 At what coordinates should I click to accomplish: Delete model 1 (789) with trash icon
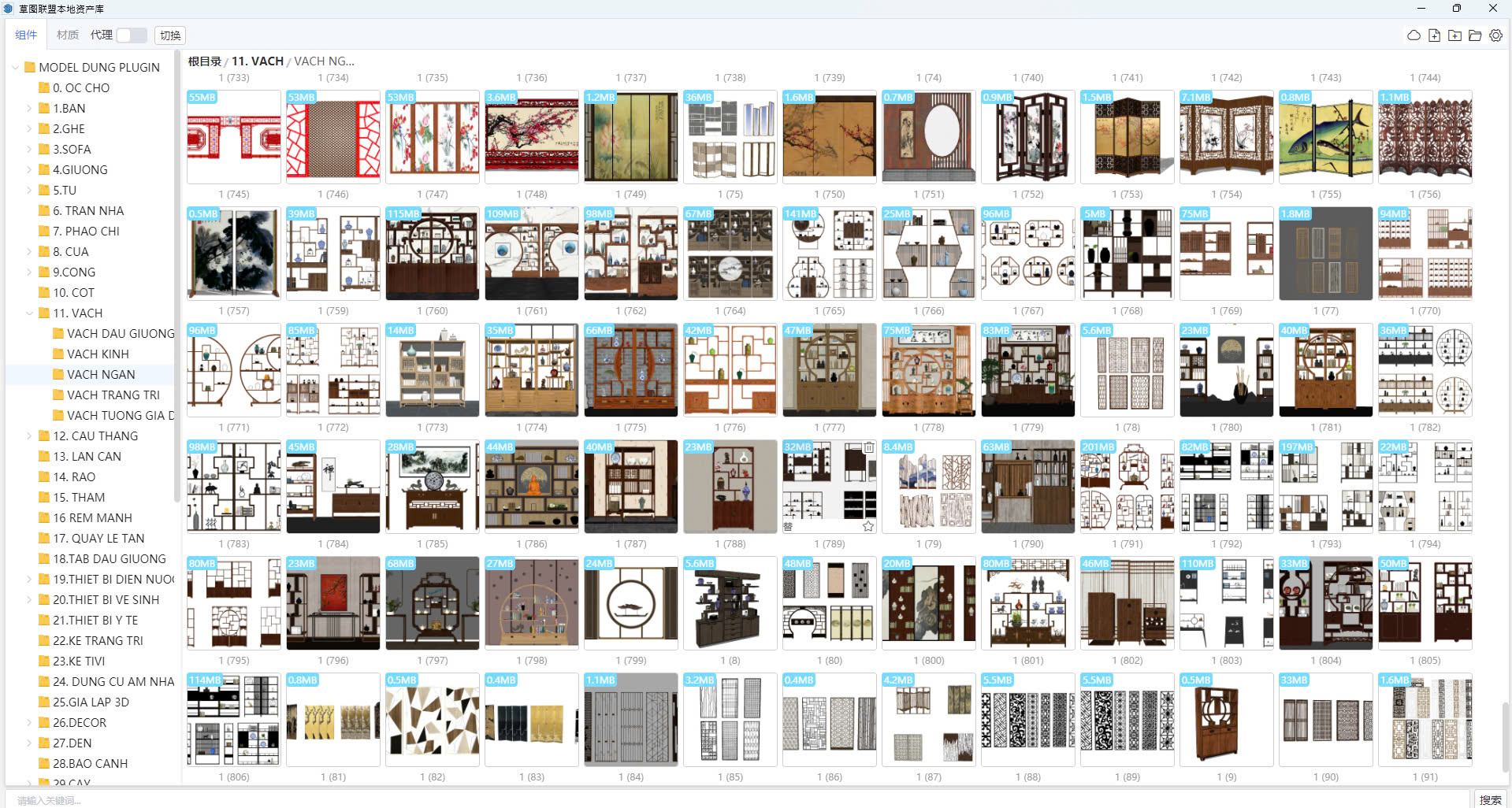coord(868,447)
